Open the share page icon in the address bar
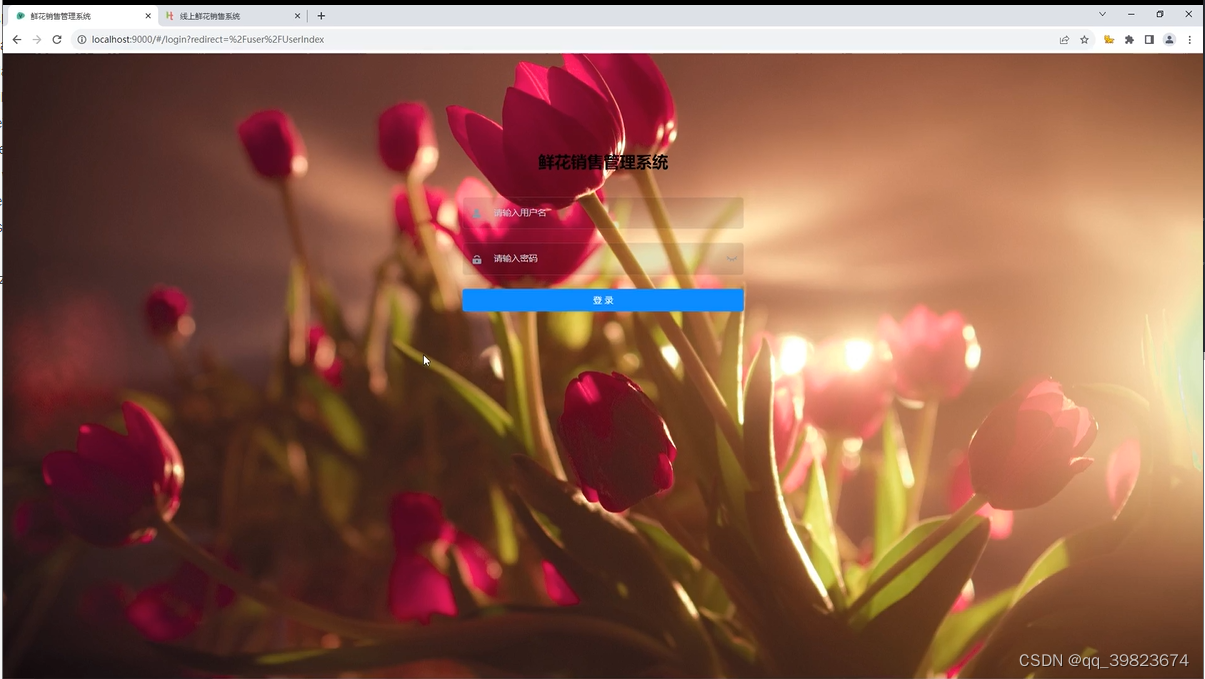1205x679 pixels. point(1063,39)
